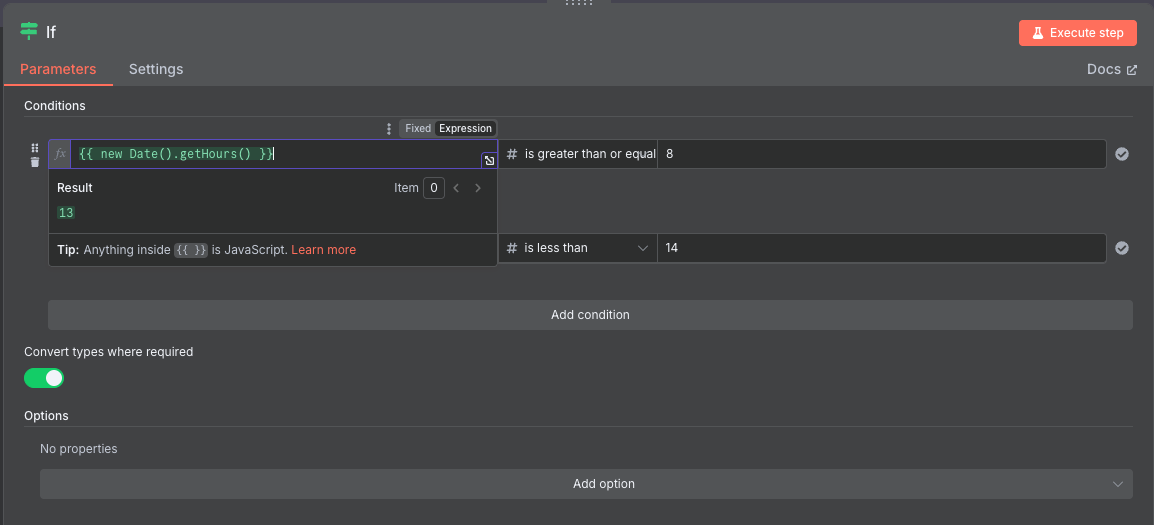Disable Convert types where required toggle
Screen dimensions: 1154x525
coord(44,378)
